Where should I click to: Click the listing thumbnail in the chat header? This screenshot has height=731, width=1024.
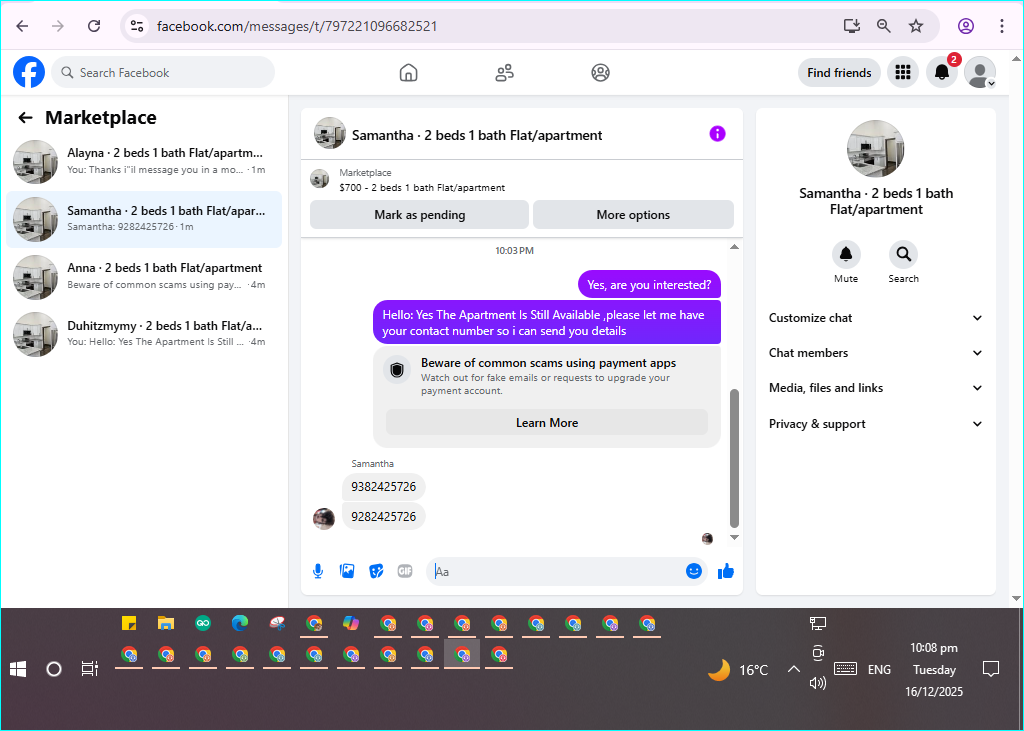point(330,134)
